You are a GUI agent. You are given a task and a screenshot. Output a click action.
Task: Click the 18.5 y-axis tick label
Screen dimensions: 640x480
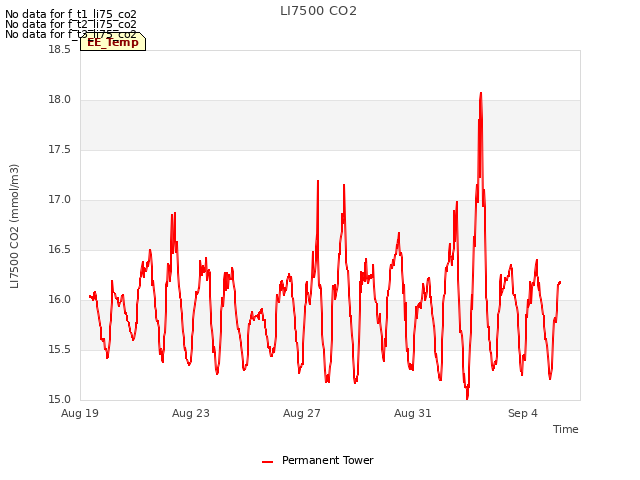60,50
